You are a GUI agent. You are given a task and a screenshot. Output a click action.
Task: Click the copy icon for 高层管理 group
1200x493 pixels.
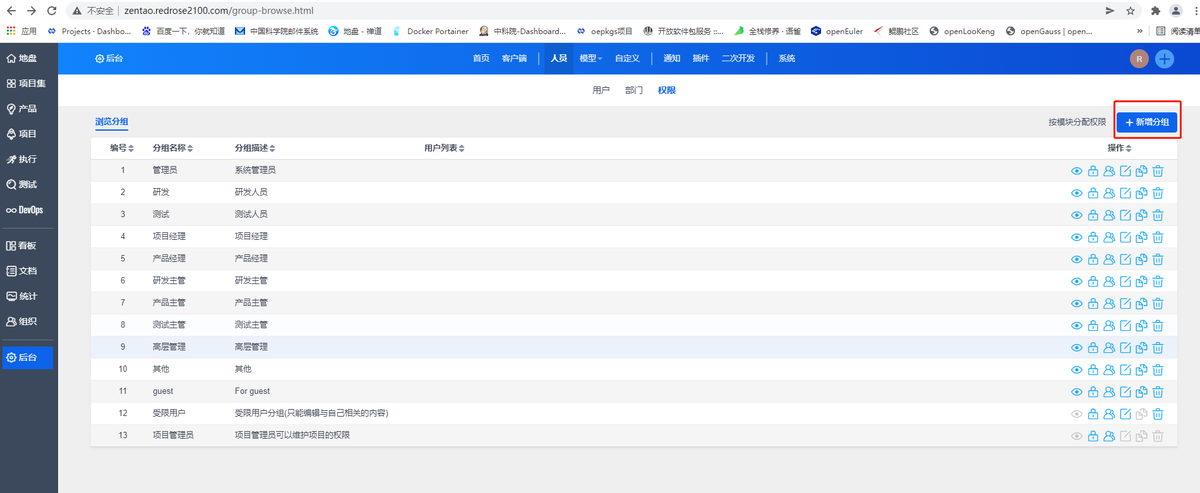[x=1141, y=347]
